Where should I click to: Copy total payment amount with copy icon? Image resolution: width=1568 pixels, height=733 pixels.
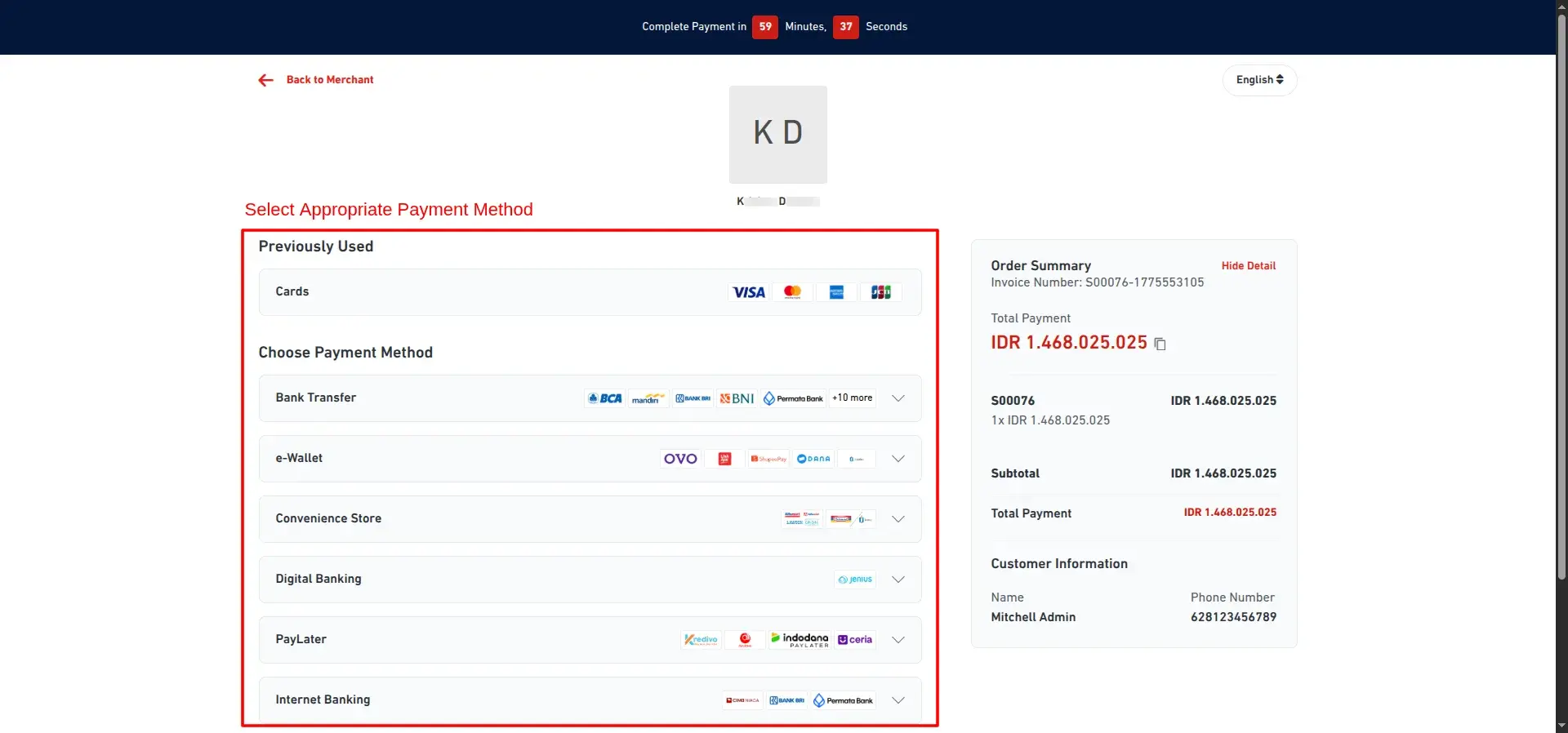[x=1160, y=344]
